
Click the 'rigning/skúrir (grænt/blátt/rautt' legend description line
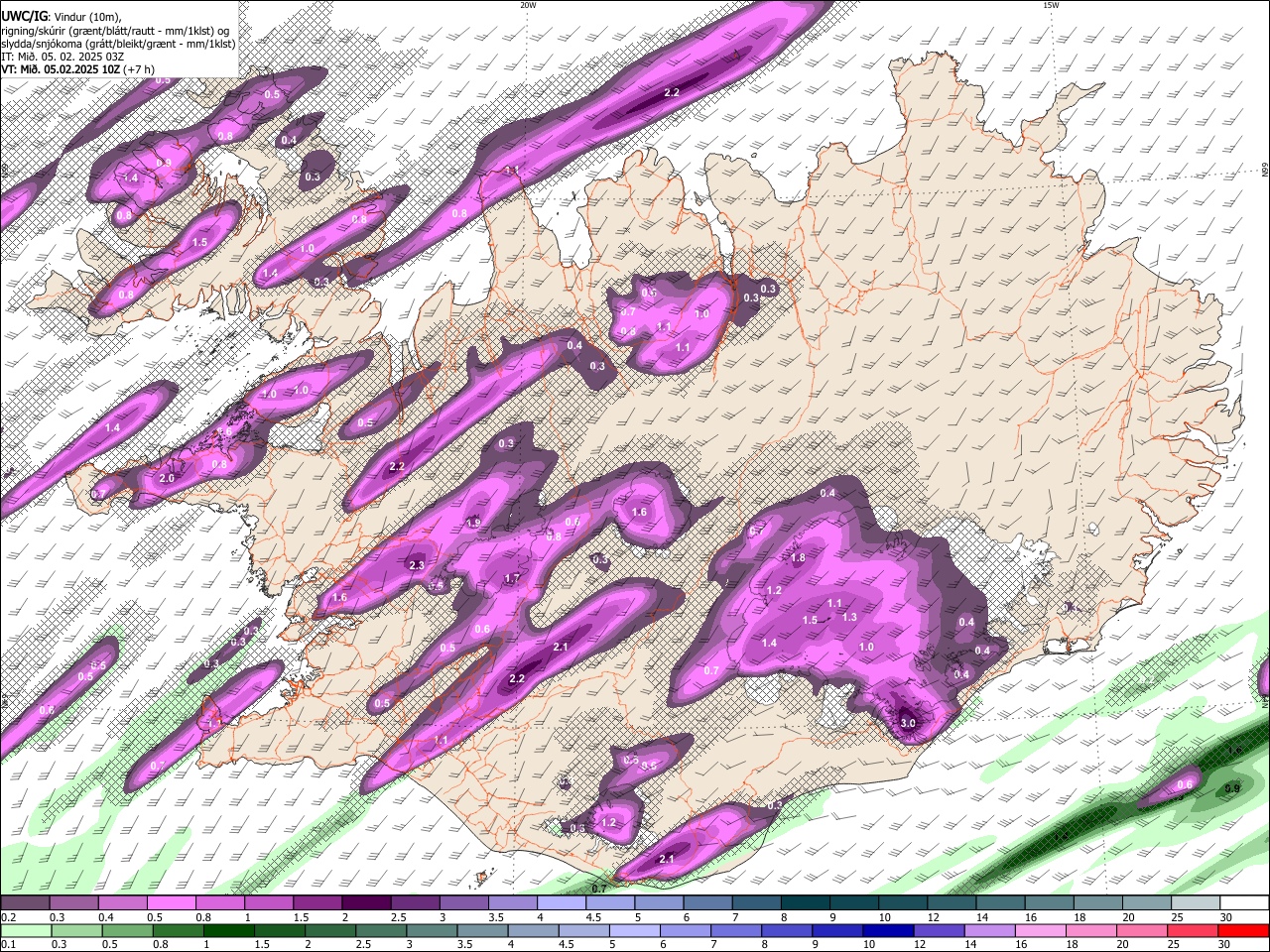coord(115,30)
